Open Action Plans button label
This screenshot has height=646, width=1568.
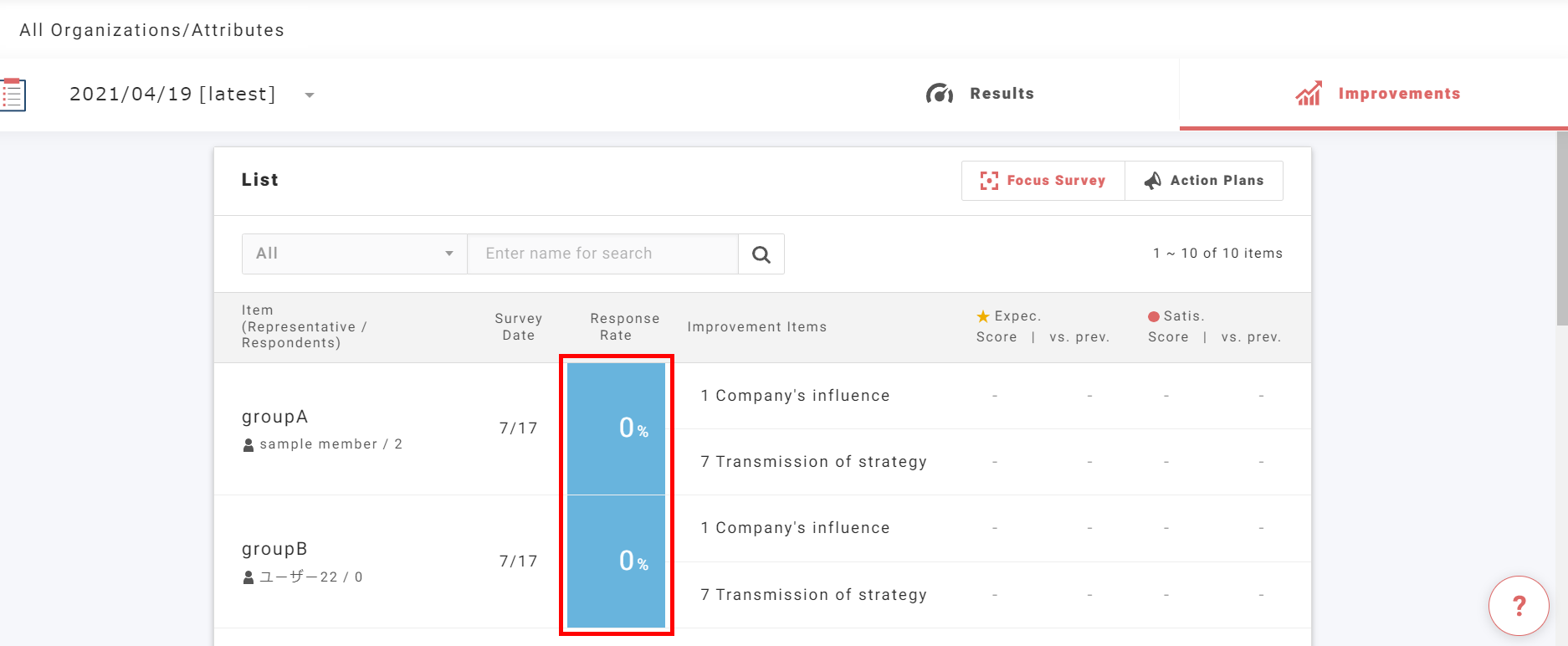[1217, 181]
